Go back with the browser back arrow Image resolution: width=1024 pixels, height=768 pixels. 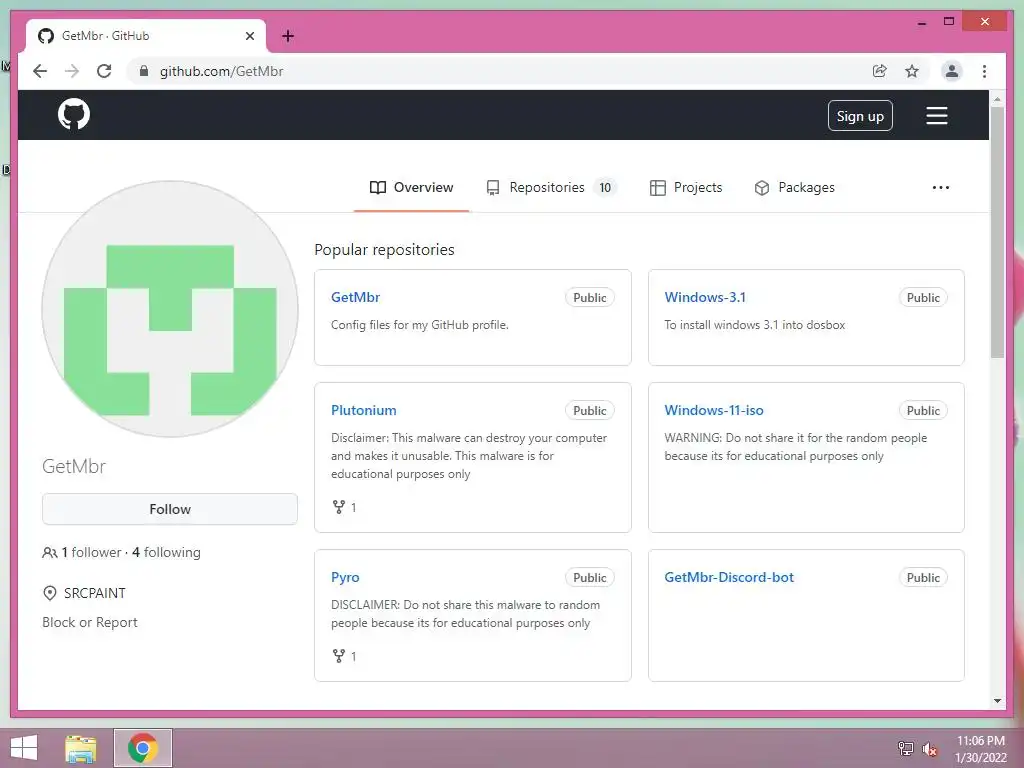click(40, 71)
